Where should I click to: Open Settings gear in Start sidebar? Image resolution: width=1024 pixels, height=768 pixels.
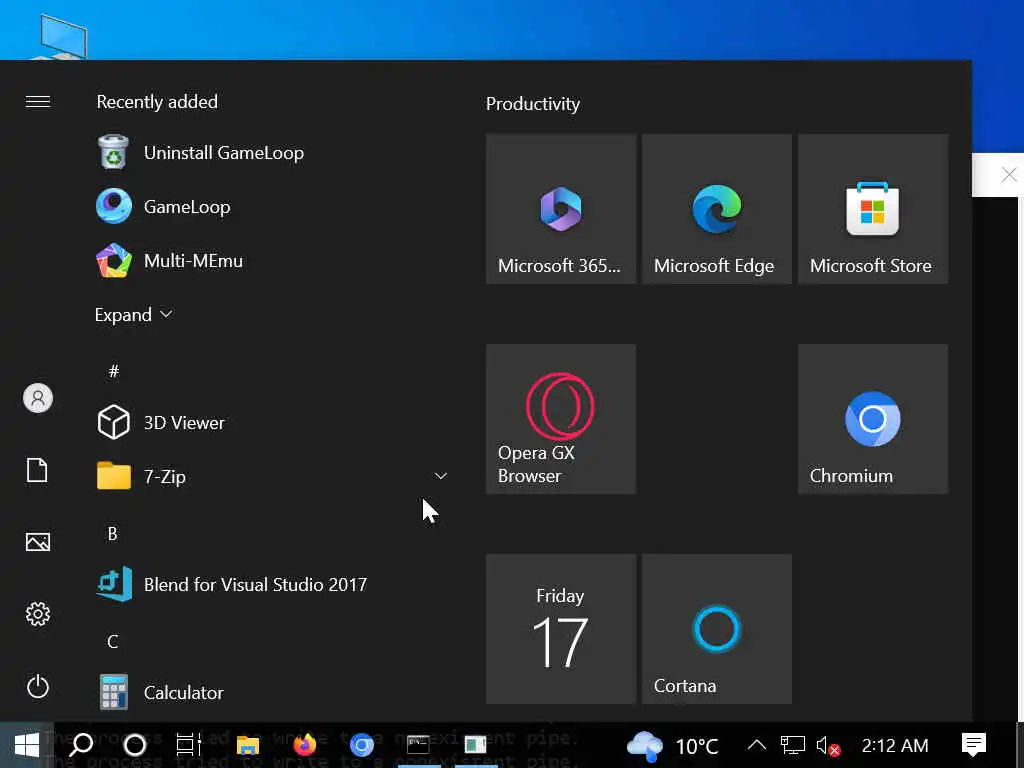click(38, 614)
